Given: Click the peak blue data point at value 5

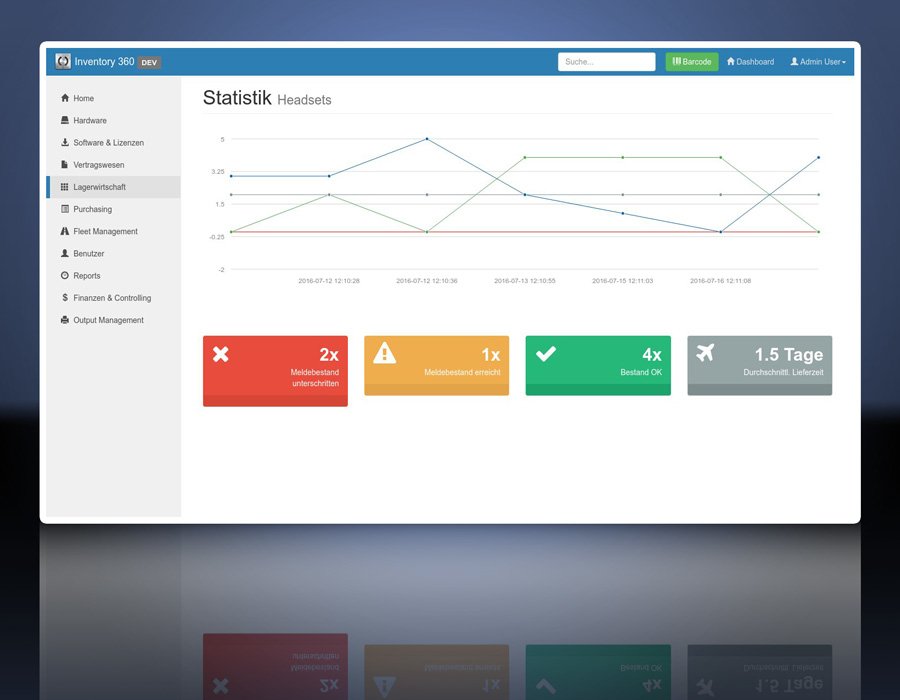Looking at the screenshot, I should (x=426, y=139).
